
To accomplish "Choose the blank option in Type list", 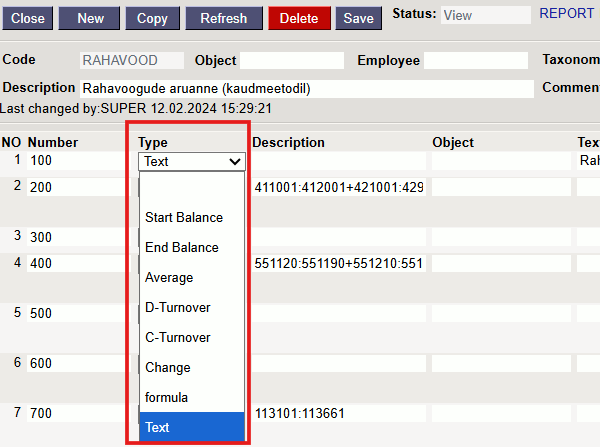I will [190, 188].
